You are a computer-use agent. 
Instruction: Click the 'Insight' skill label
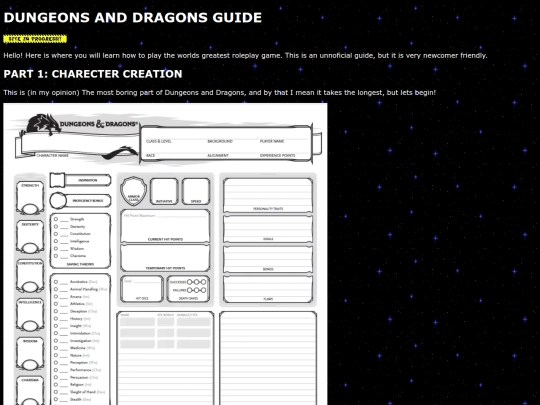coord(76,326)
